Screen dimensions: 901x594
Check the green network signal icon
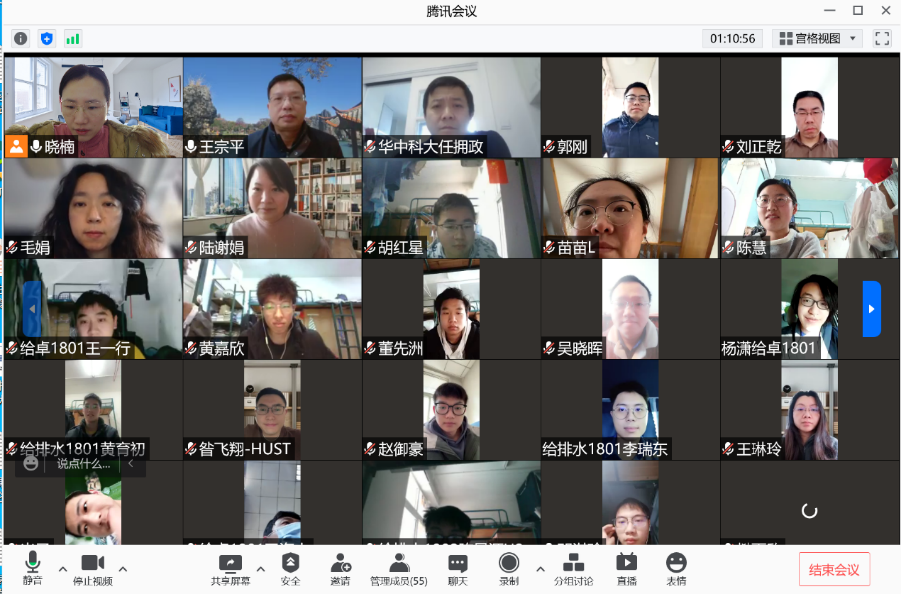(73, 38)
